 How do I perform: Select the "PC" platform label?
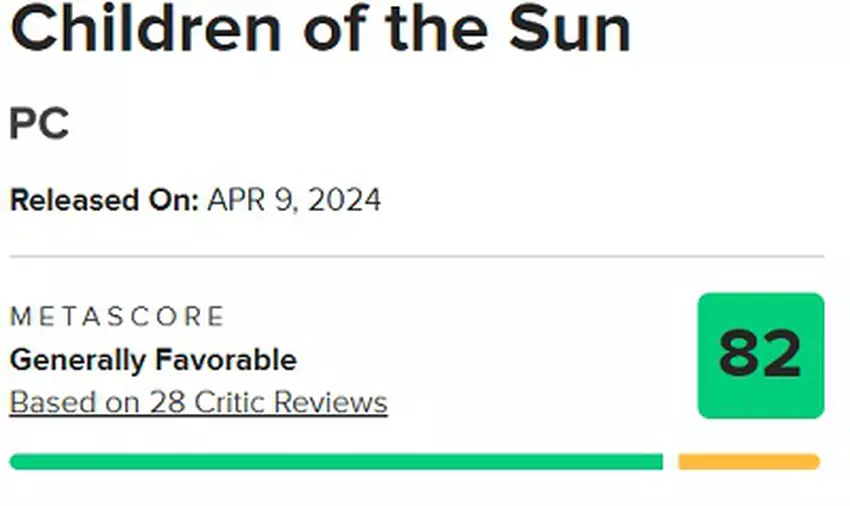[39, 125]
